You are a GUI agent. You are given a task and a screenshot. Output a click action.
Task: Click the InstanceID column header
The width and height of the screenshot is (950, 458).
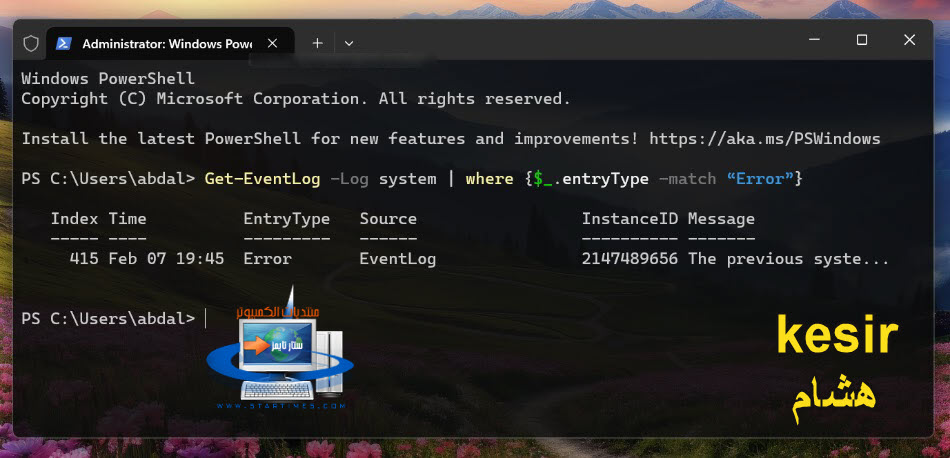[x=630, y=219]
